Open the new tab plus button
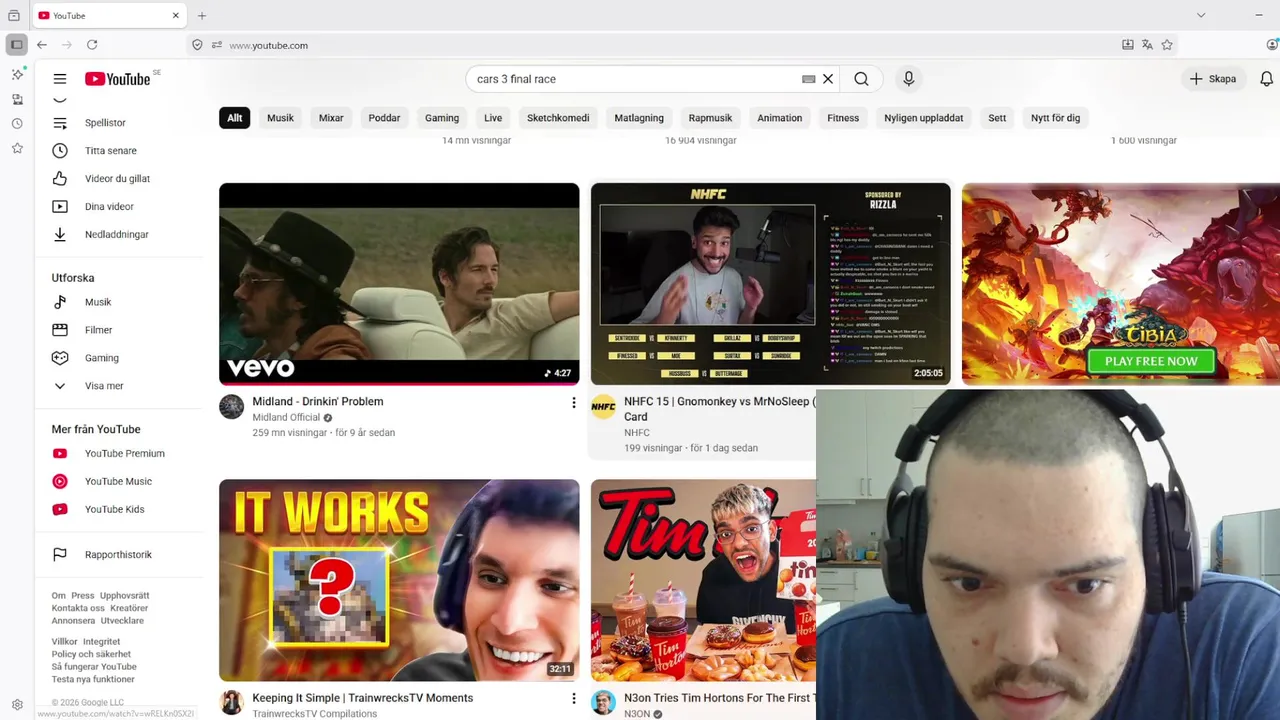 point(202,15)
